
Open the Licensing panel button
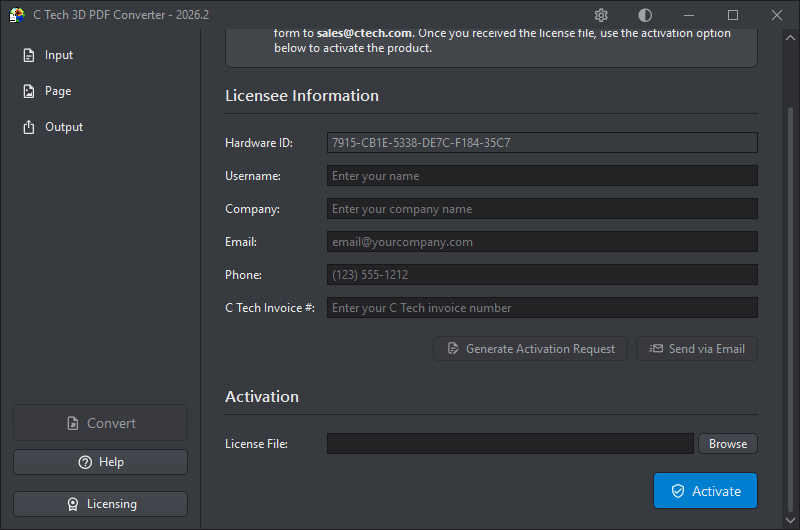coord(101,504)
